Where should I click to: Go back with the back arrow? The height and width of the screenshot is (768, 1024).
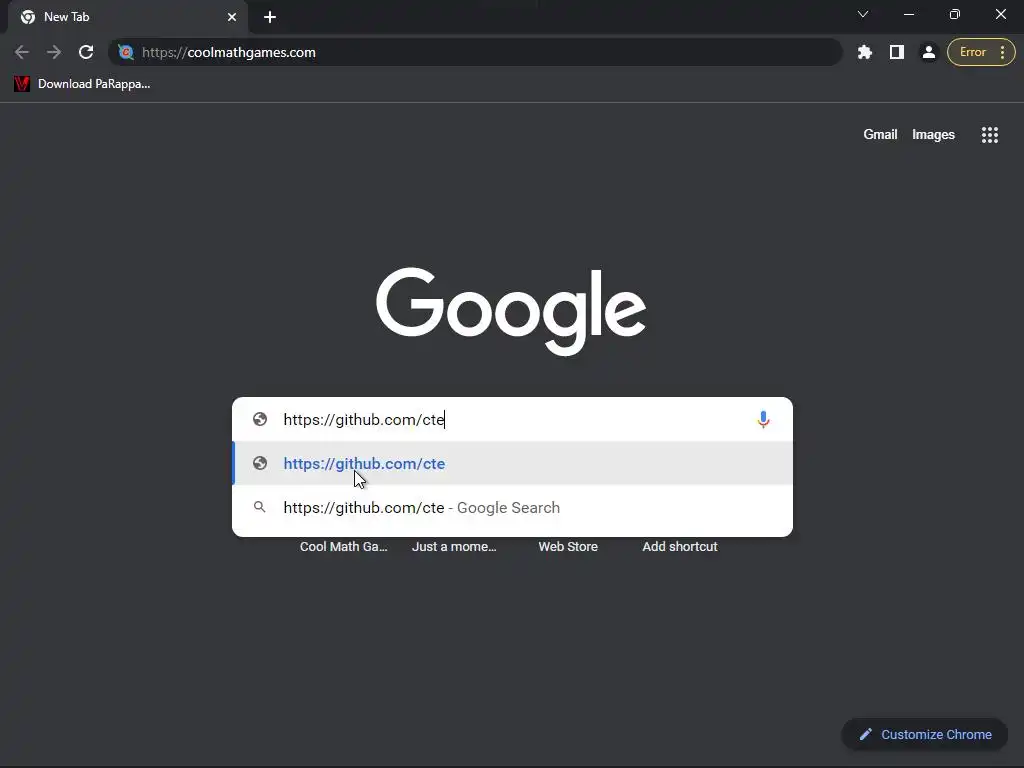click(22, 52)
